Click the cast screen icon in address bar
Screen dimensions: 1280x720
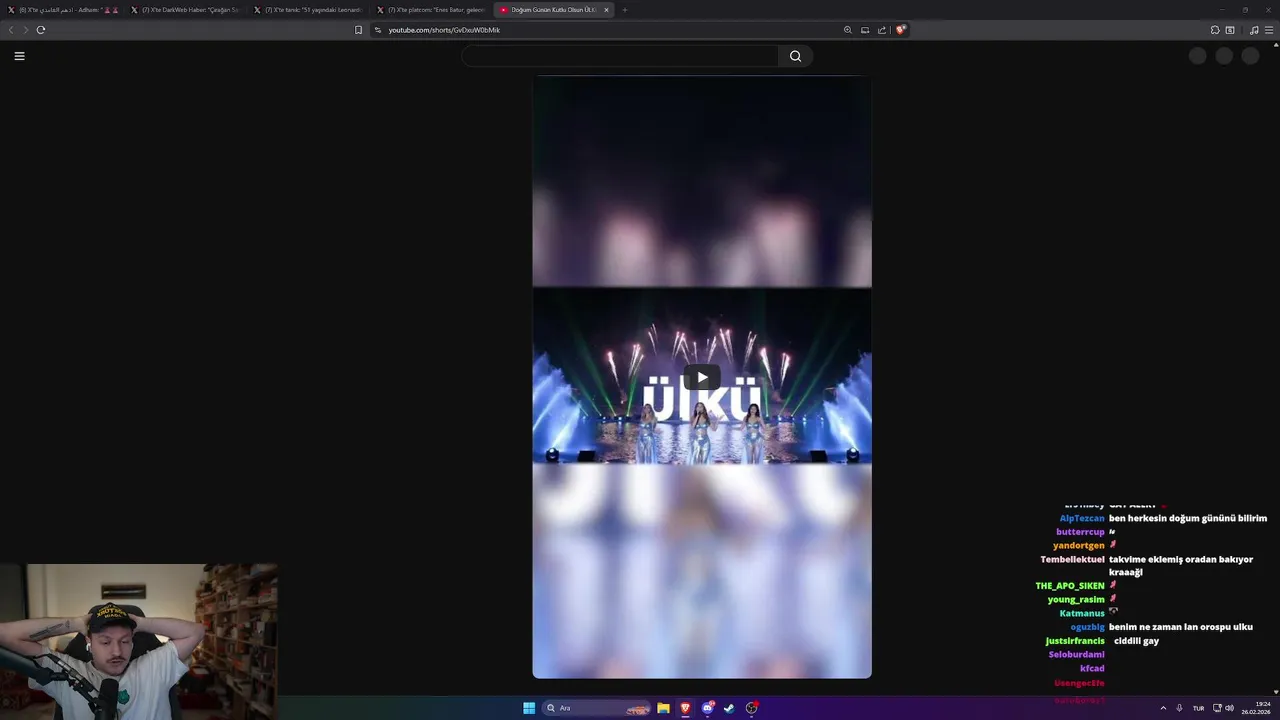coord(865,30)
